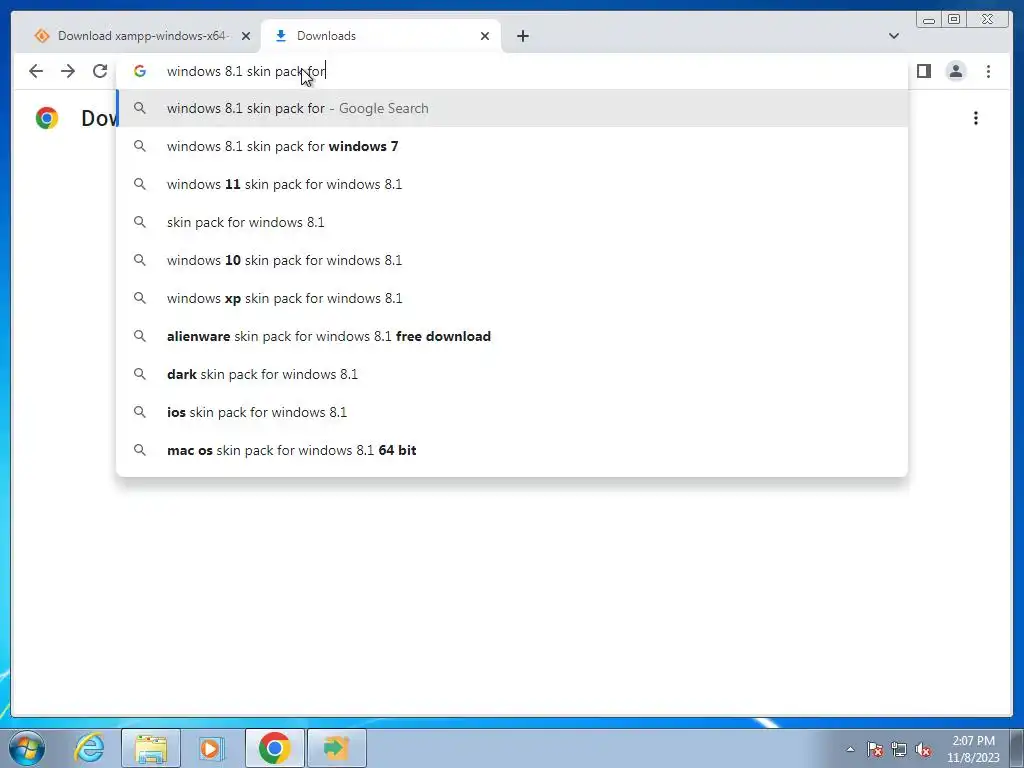This screenshot has width=1024, height=768.
Task: Click the green arrow app taskbar icon
Action: (336, 748)
